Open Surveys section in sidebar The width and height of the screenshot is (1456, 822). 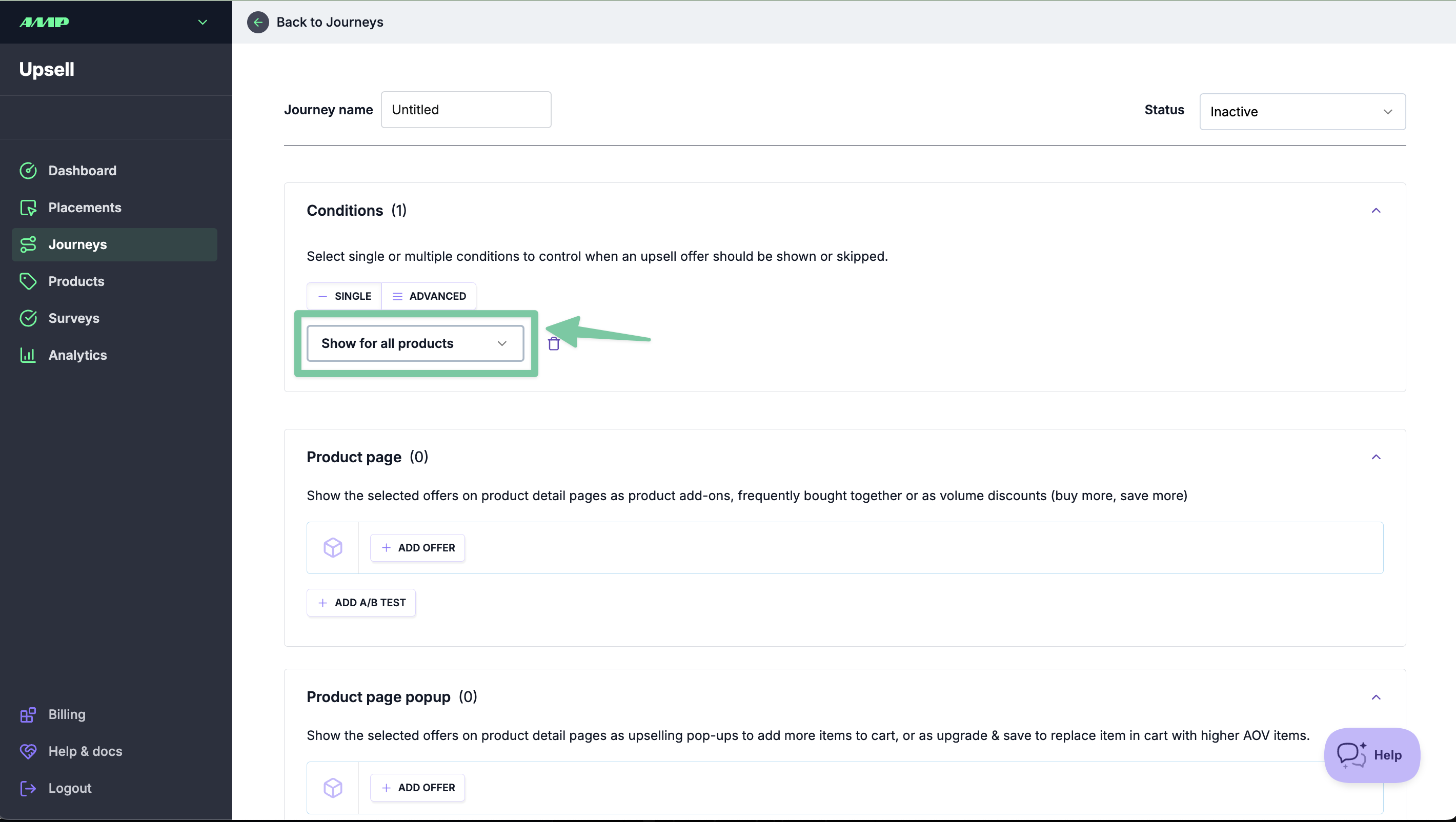point(73,318)
